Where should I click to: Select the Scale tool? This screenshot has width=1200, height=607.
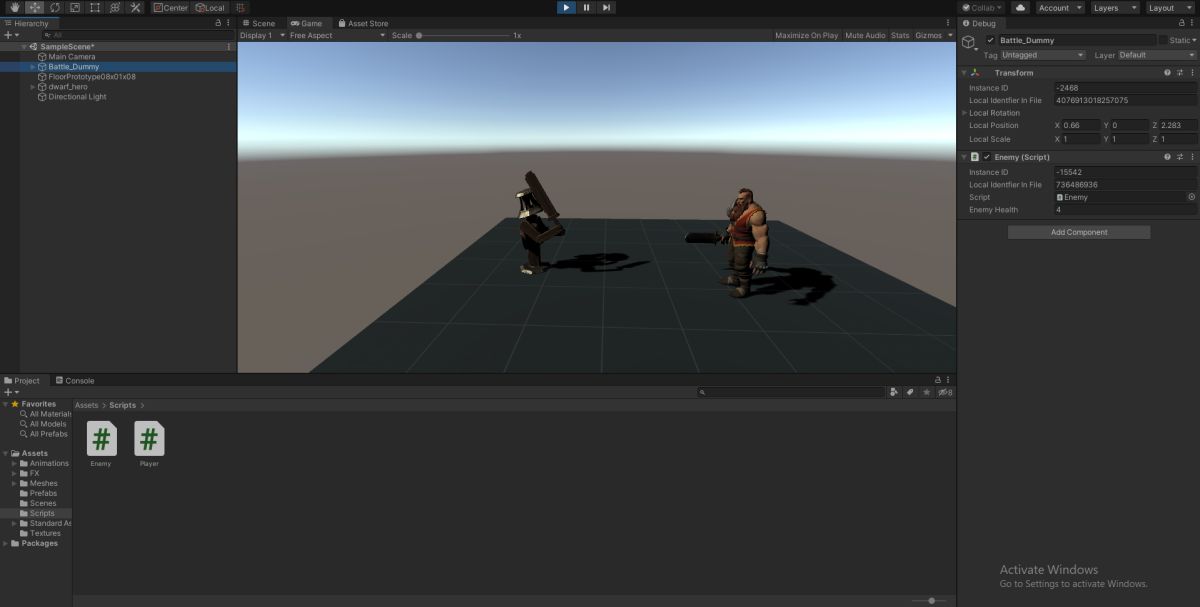coord(75,7)
